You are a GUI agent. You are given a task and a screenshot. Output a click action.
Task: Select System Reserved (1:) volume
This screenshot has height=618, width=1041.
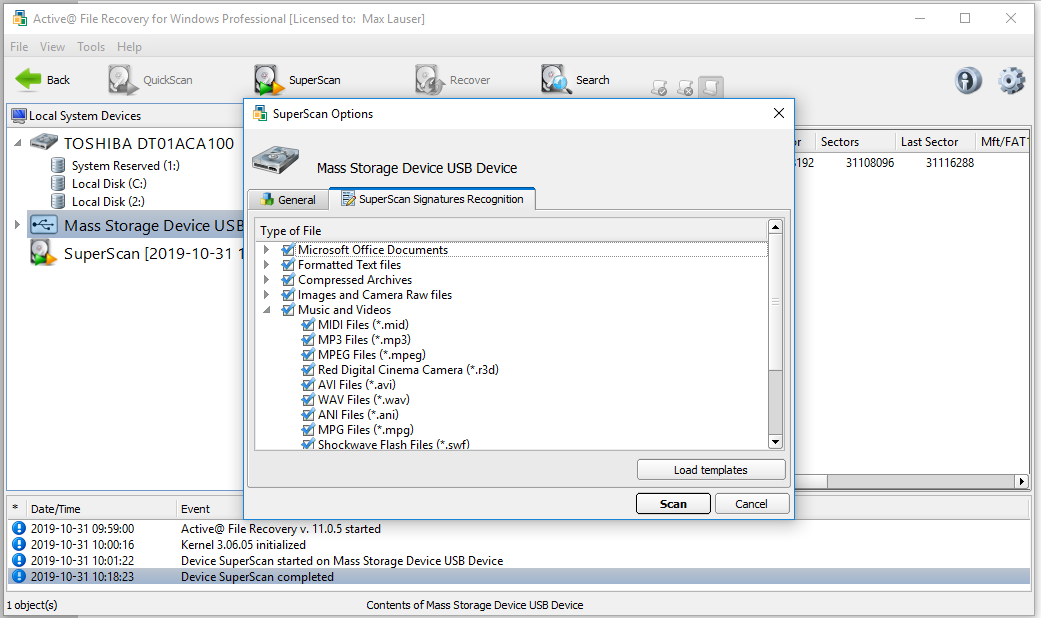[x=125, y=165]
